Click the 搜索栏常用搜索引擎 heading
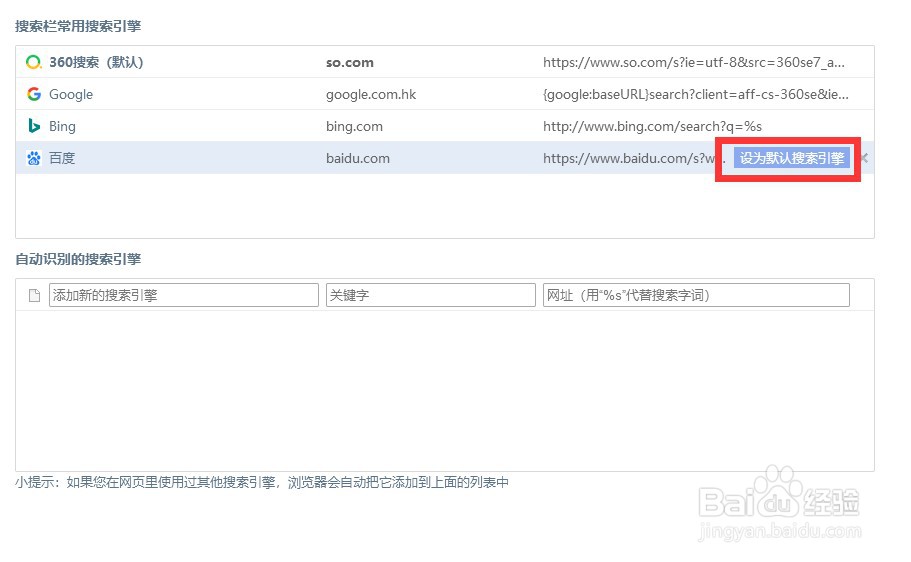This screenshot has height=562, width=911. point(78,26)
